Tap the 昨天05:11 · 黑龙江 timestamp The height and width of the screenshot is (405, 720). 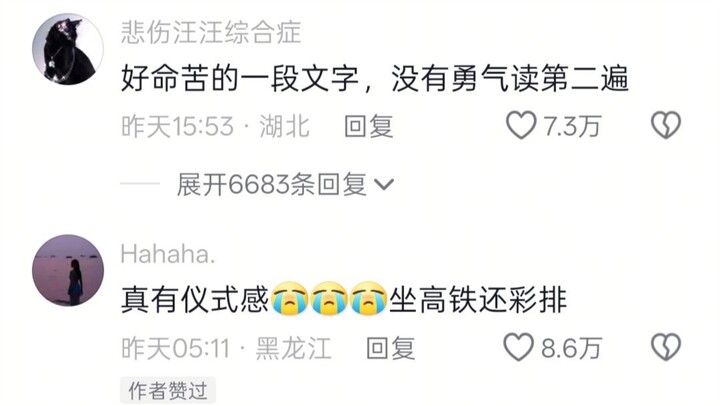(x=226, y=348)
